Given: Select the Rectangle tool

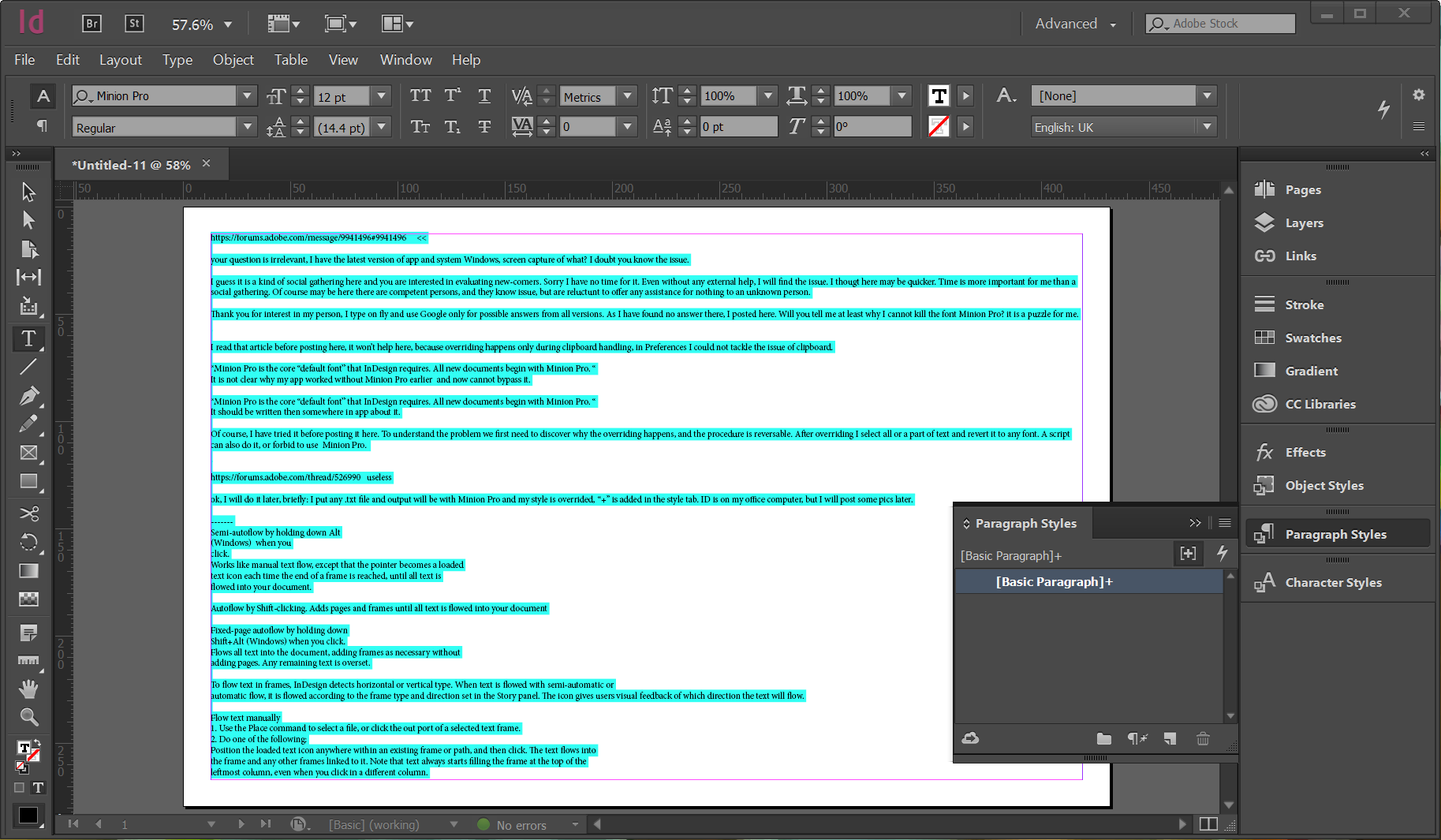Looking at the screenshot, I should click(x=28, y=481).
